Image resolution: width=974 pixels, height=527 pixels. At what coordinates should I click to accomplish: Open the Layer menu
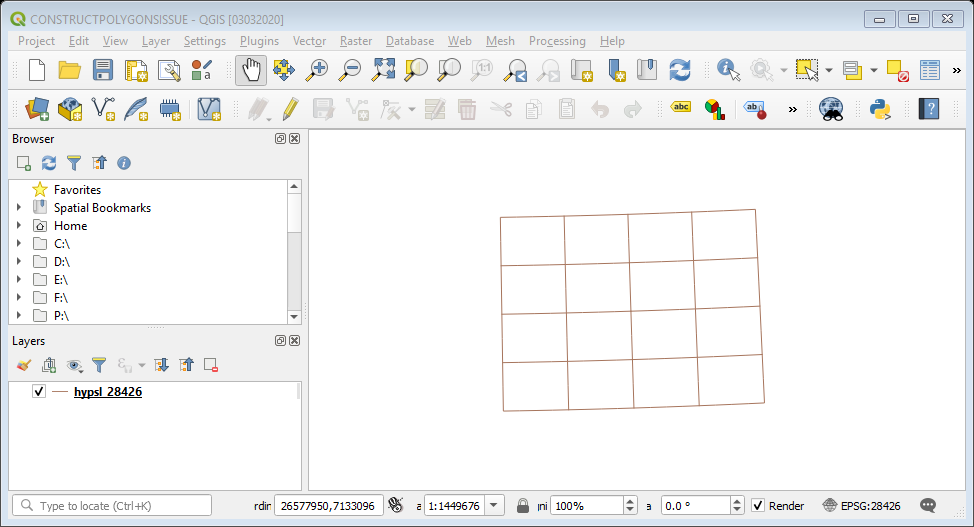tap(155, 41)
